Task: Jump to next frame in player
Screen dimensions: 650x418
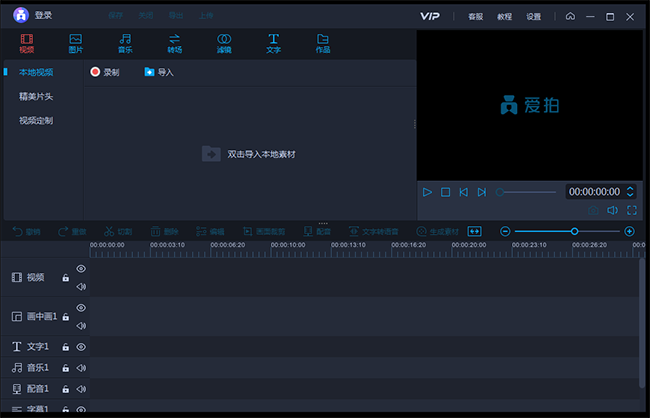Action: click(x=481, y=192)
